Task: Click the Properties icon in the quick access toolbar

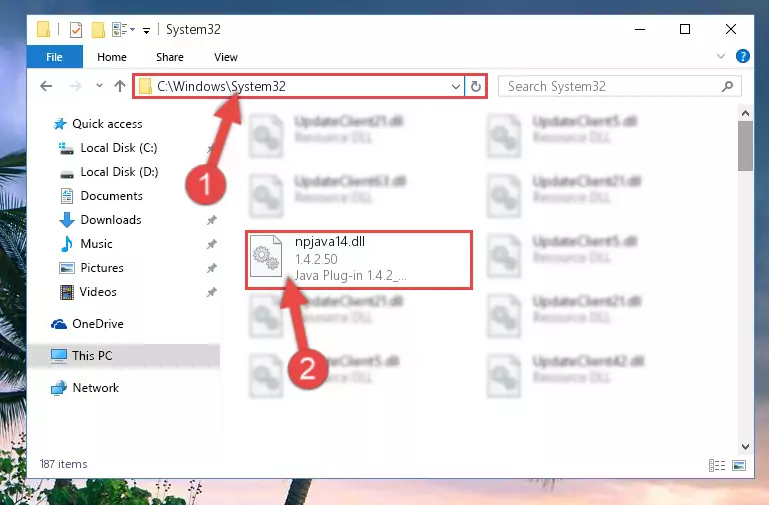Action: point(76,30)
